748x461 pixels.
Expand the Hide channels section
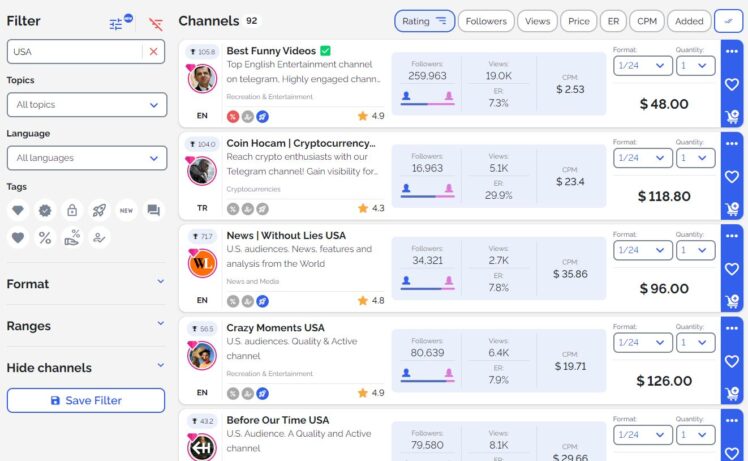(86, 368)
